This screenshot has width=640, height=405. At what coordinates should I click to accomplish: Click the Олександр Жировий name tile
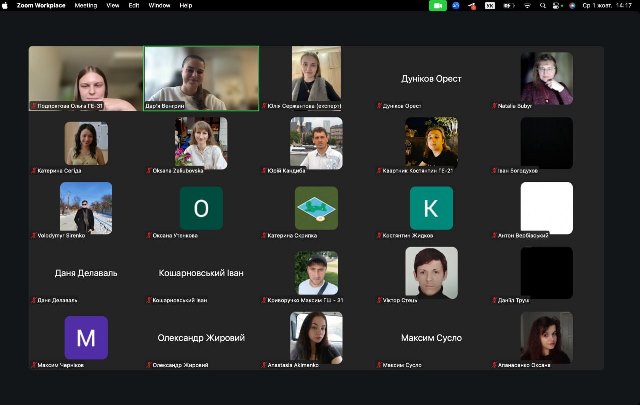(201, 338)
